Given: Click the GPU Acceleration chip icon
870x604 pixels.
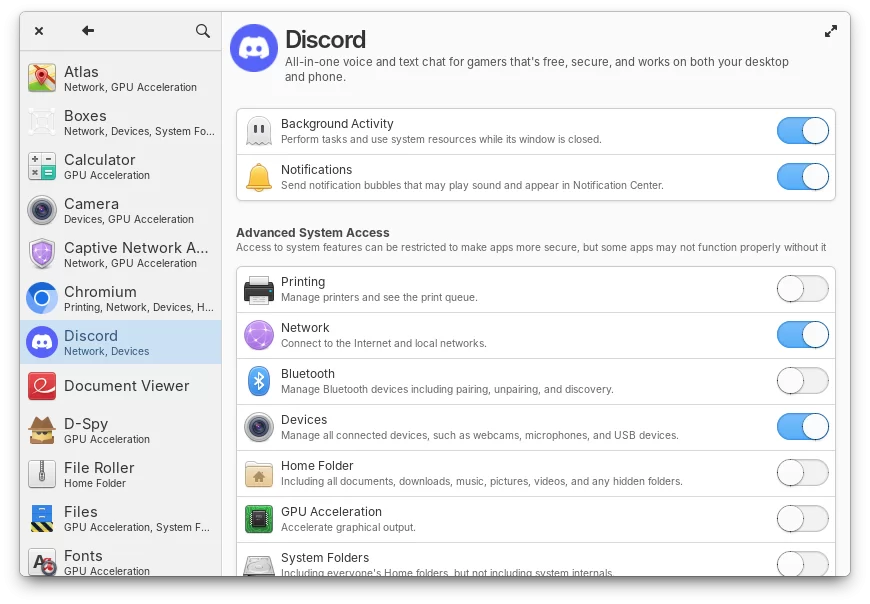Looking at the screenshot, I should tap(259, 519).
